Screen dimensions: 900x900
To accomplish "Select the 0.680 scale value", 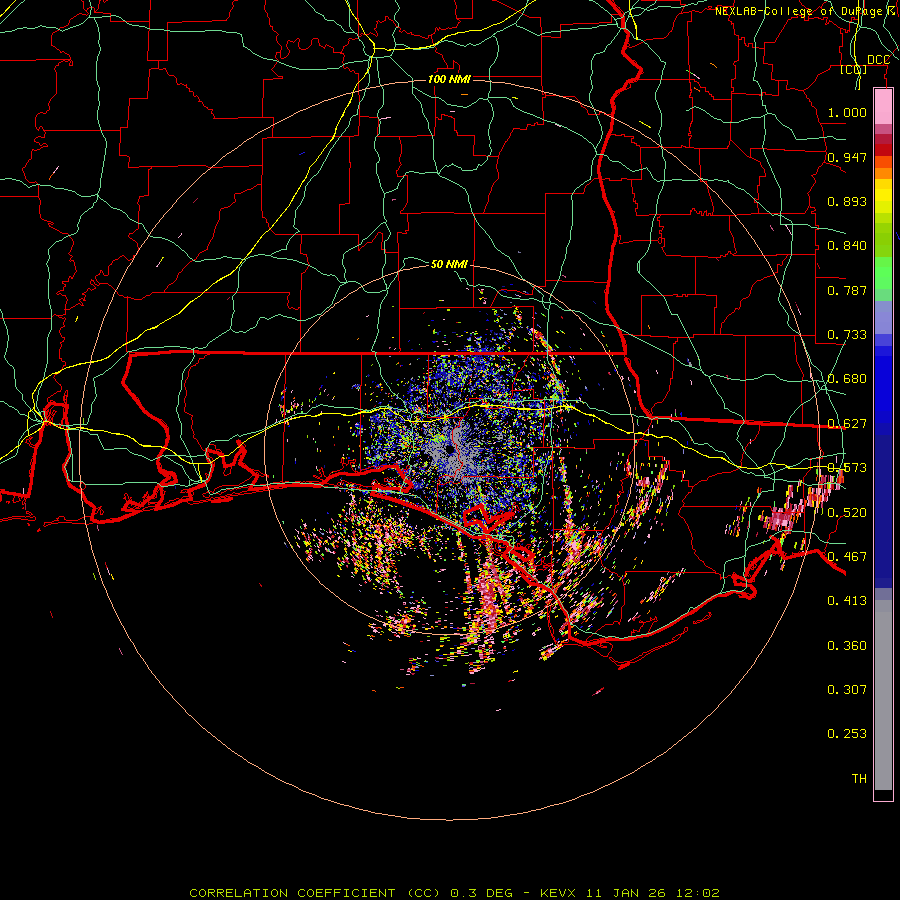I will coord(847,379).
